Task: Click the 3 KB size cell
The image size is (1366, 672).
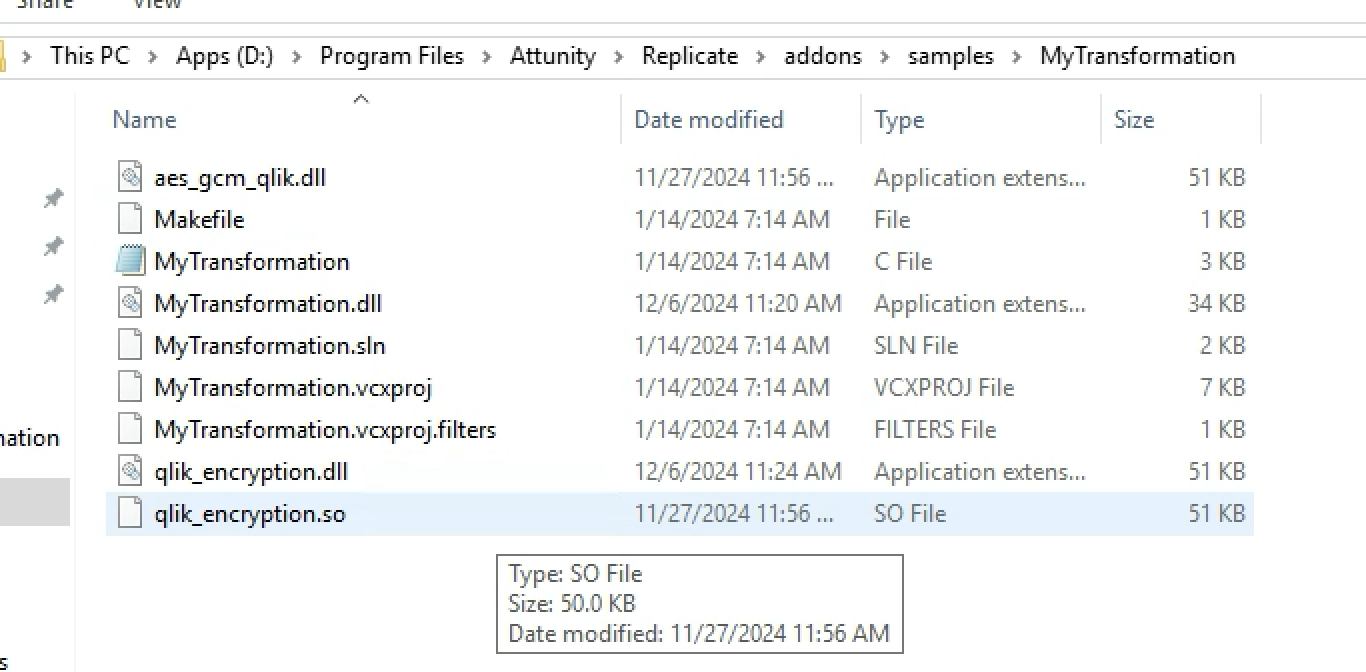Action: click(1222, 262)
